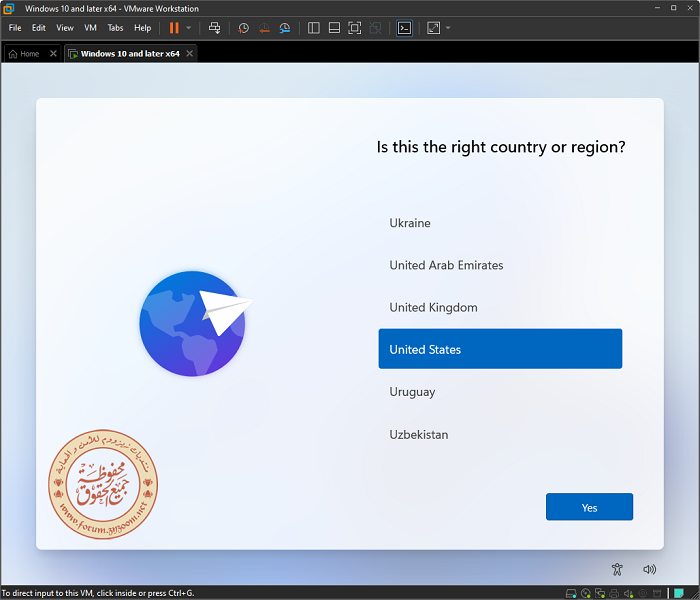This screenshot has height=600, width=700.
Task: Click the stretch guest display icon
Action: point(433,28)
